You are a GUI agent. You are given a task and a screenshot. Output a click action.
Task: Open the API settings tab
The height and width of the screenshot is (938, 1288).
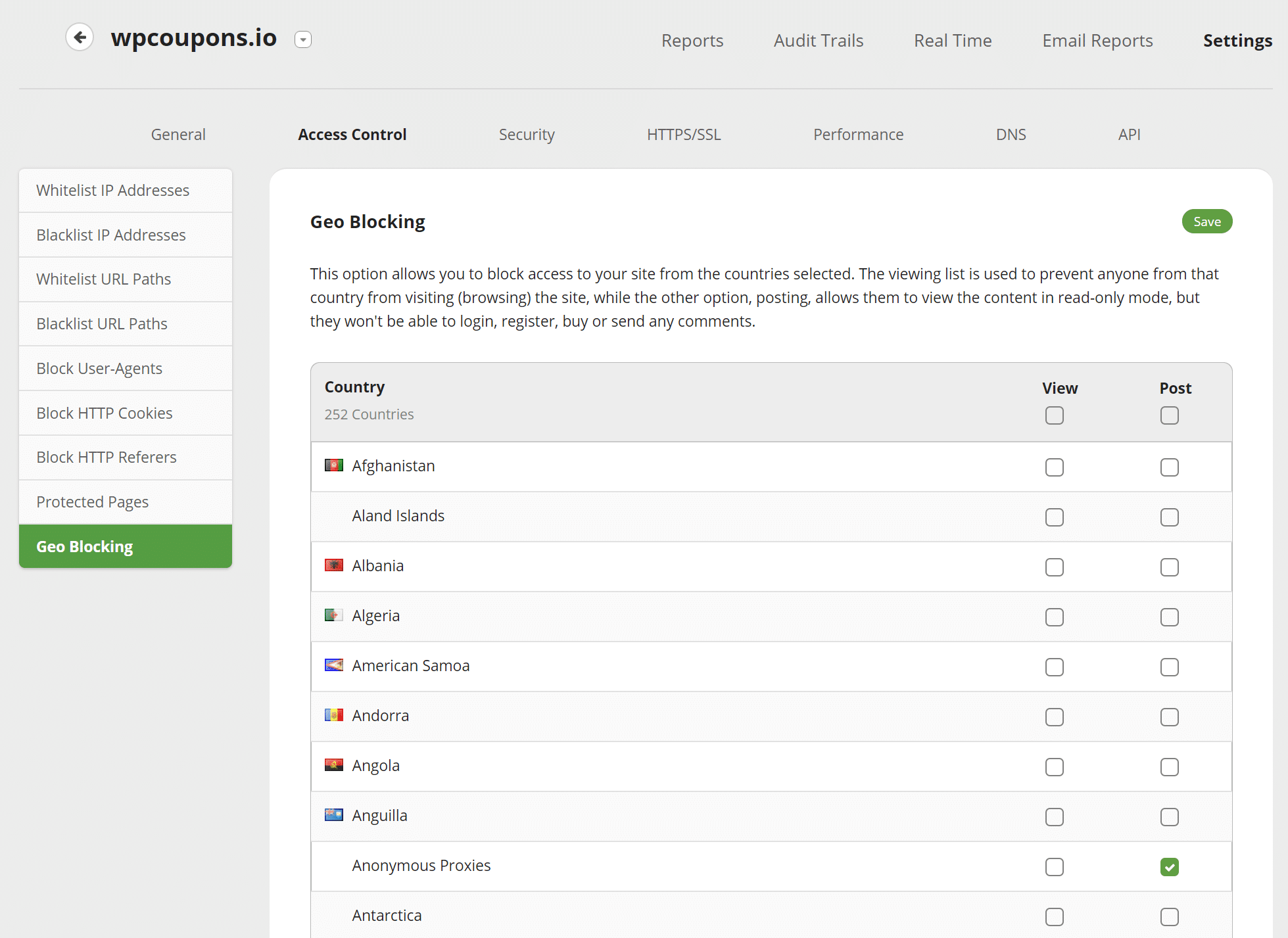[1129, 133]
